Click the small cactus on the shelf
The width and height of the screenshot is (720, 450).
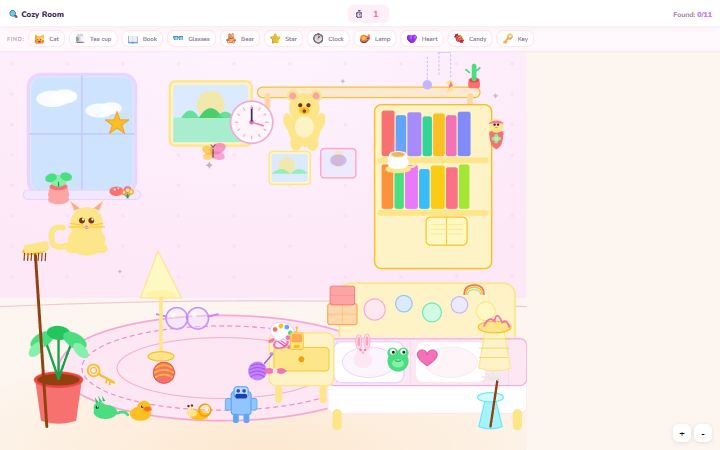coord(473,76)
